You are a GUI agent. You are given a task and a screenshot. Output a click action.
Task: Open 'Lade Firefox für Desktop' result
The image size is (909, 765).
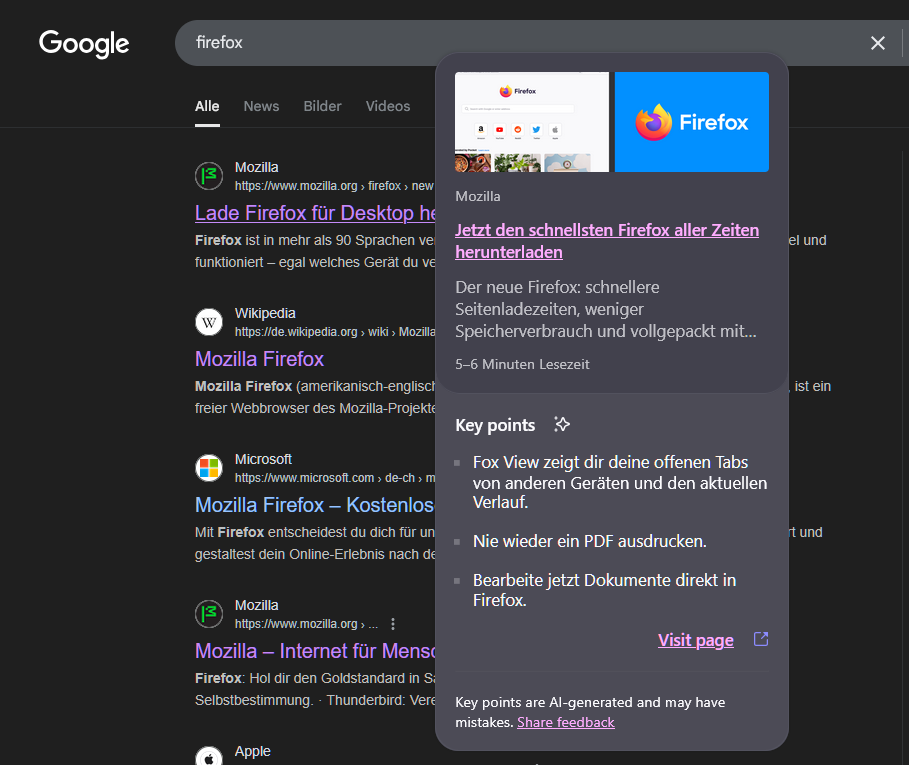pos(315,213)
